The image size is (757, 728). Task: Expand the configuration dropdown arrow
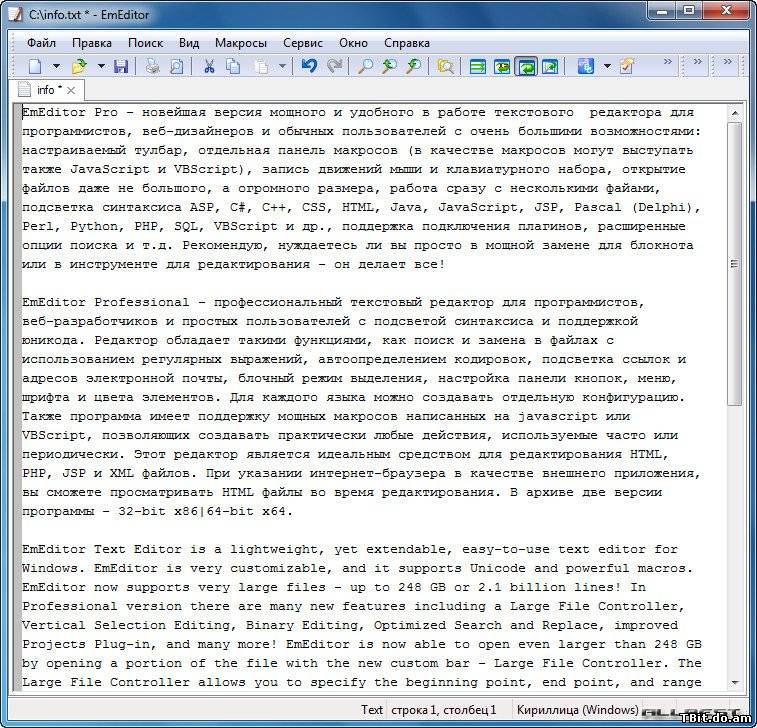607,66
